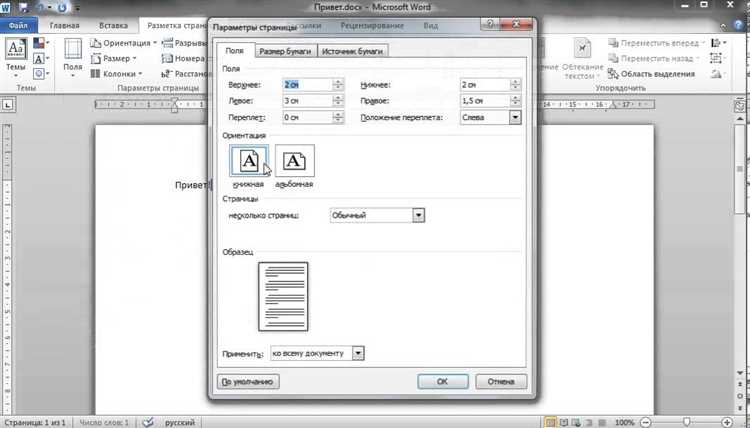Click the Номера строк line numbers icon
This screenshot has height=428, width=750.
167,58
